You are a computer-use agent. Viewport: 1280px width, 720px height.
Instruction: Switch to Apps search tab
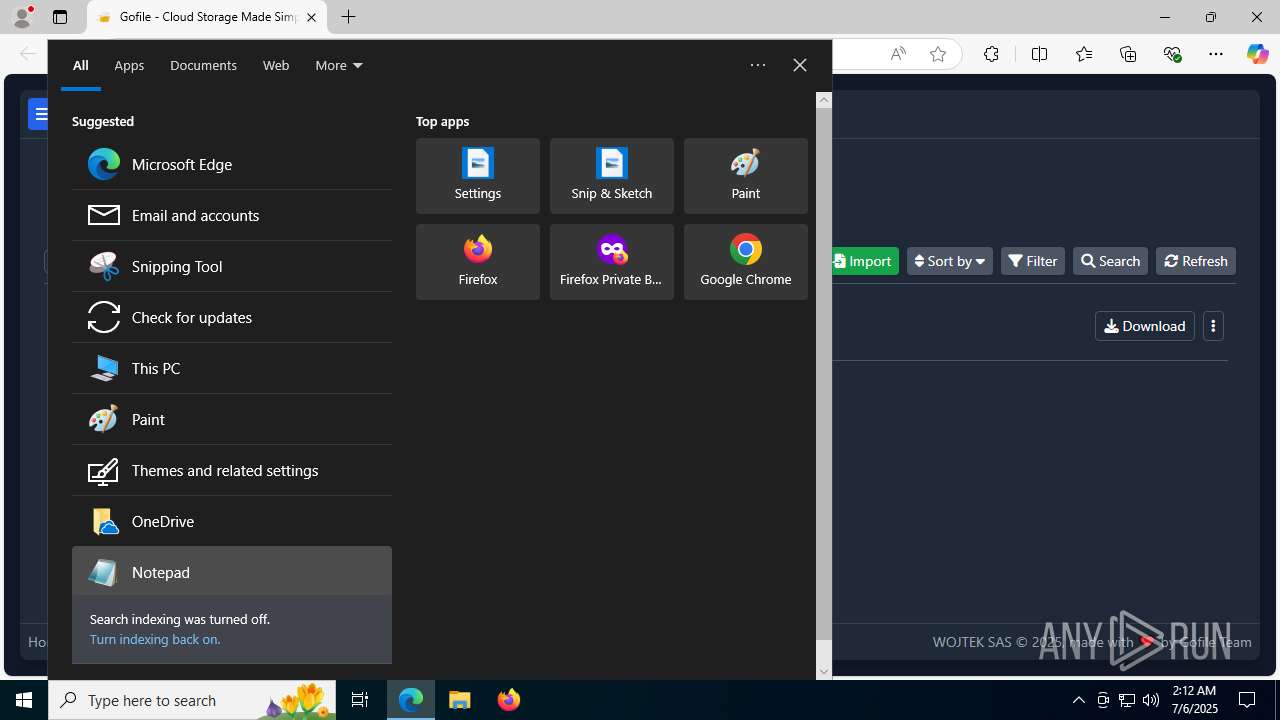pos(129,65)
